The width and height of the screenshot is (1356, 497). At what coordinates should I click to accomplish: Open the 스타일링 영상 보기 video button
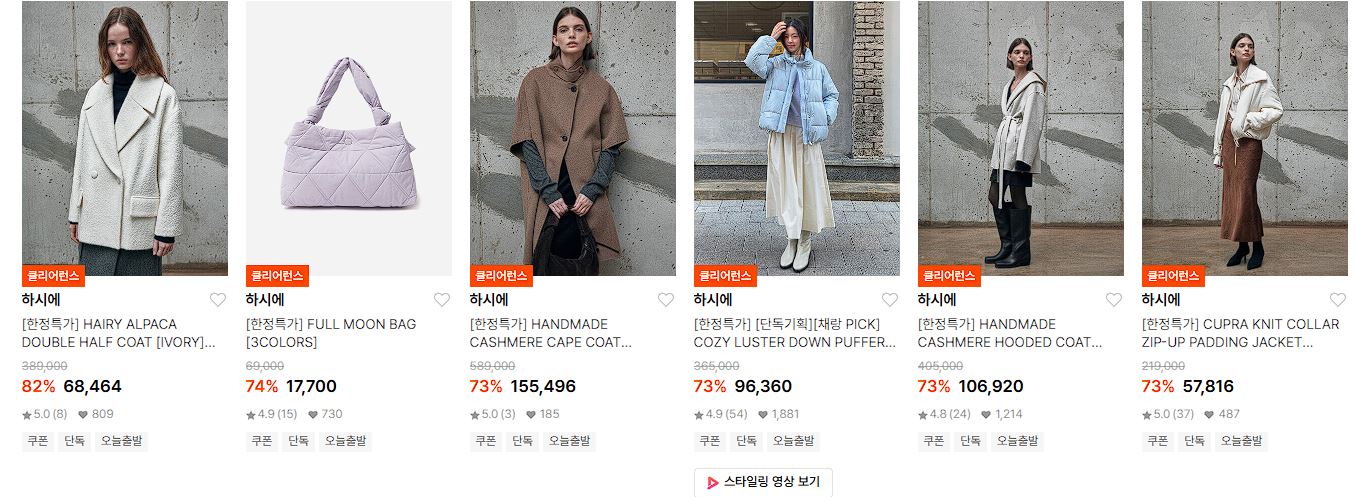tap(763, 482)
